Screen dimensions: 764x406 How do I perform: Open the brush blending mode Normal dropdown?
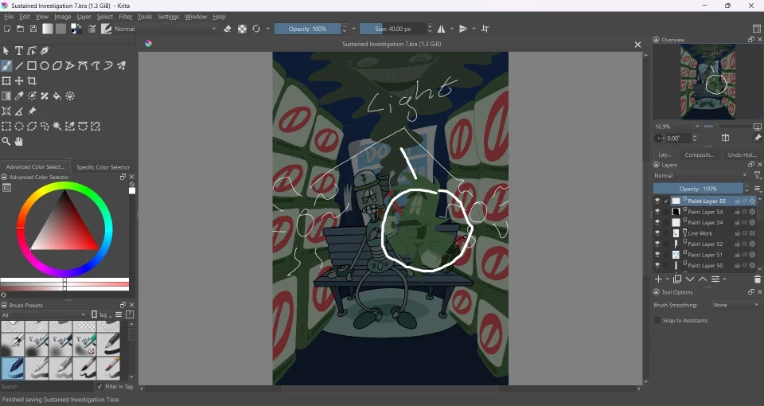pyautogui.click(x=165, y=29)
